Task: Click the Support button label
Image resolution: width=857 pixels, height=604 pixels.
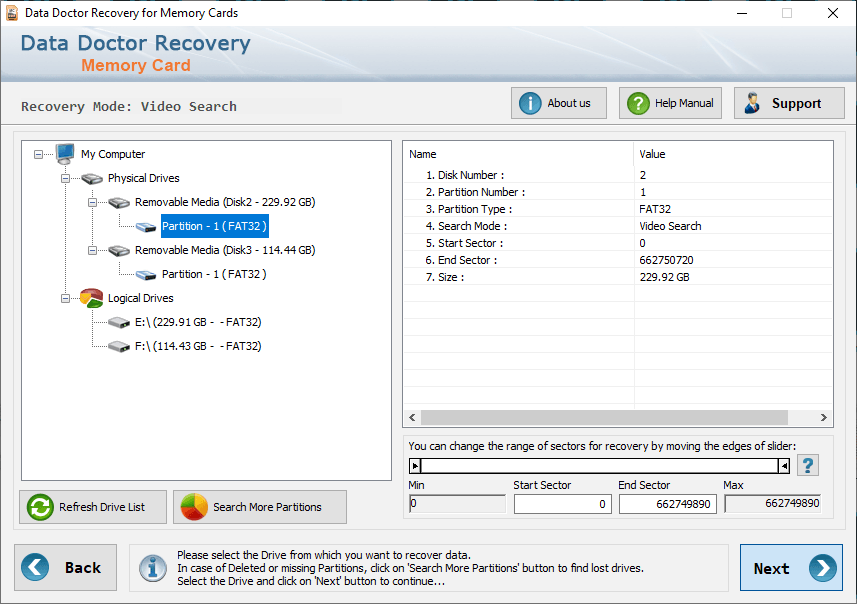Action: pos(796,103)
